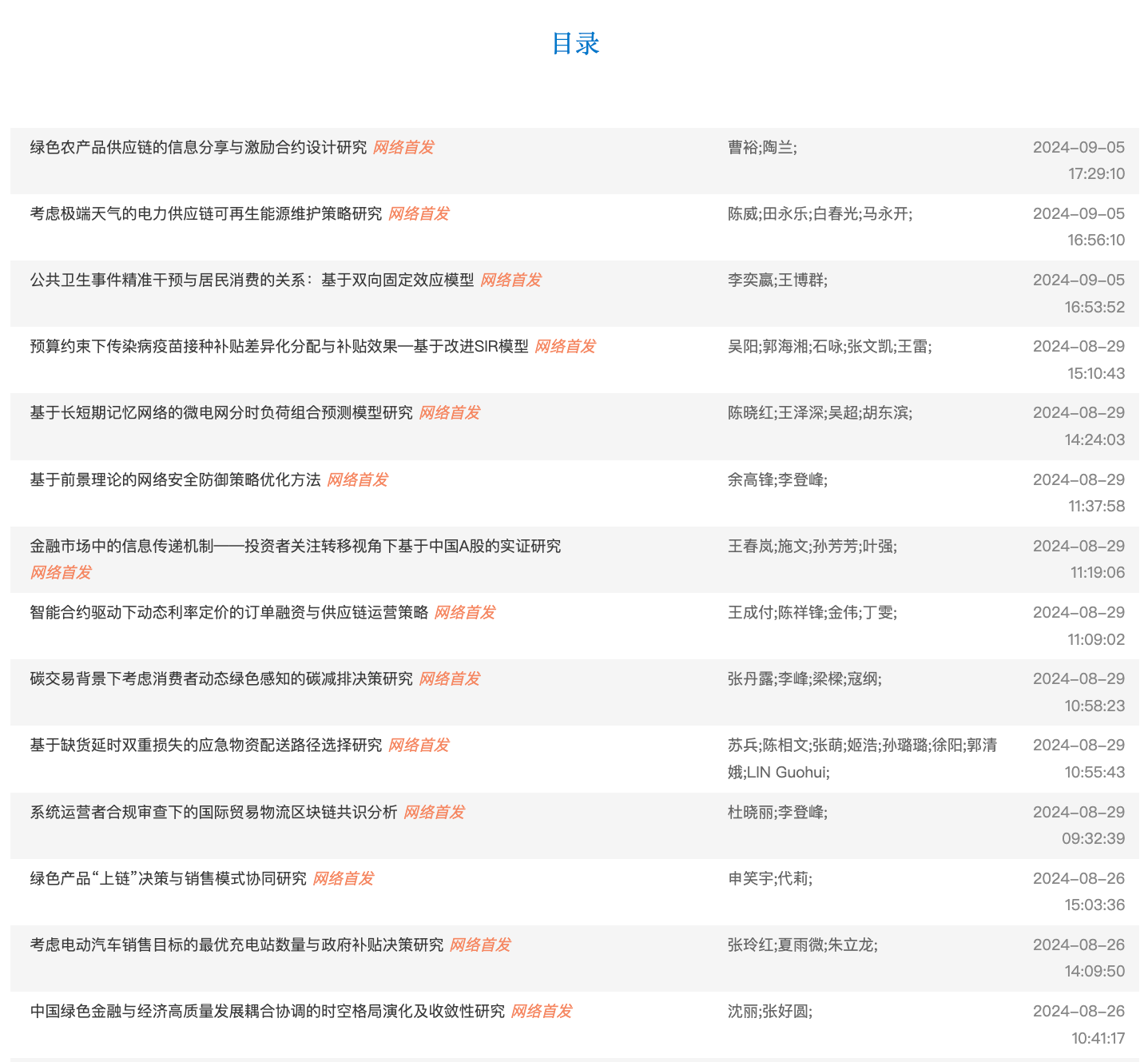
Task: Open the article 系统运营者合规审查下的国际贸易物流区块链共识分析
Action: tap(213, 813)
